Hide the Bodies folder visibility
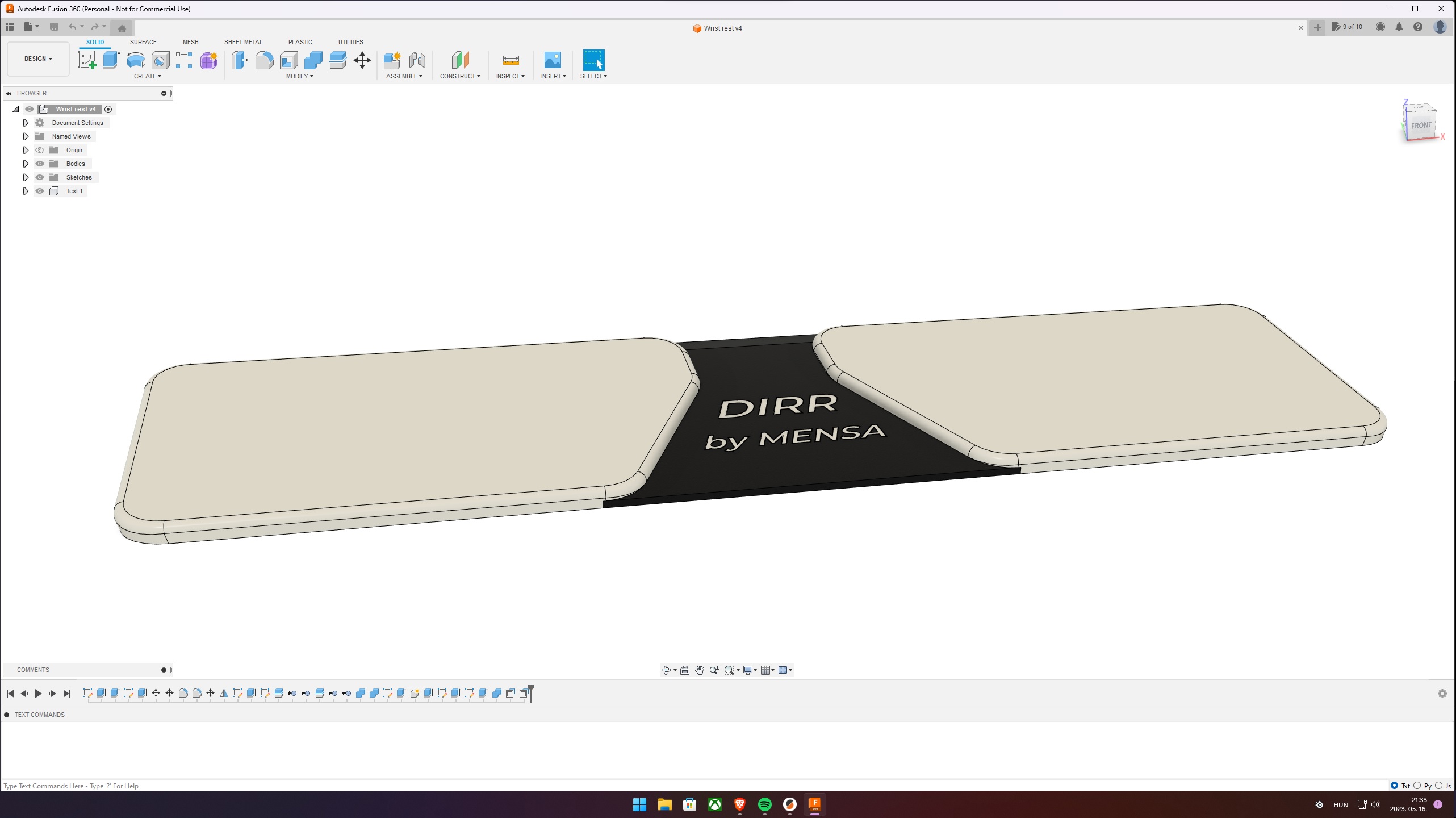The height and width of the screenshot is (818, 1456). [39, 164]
